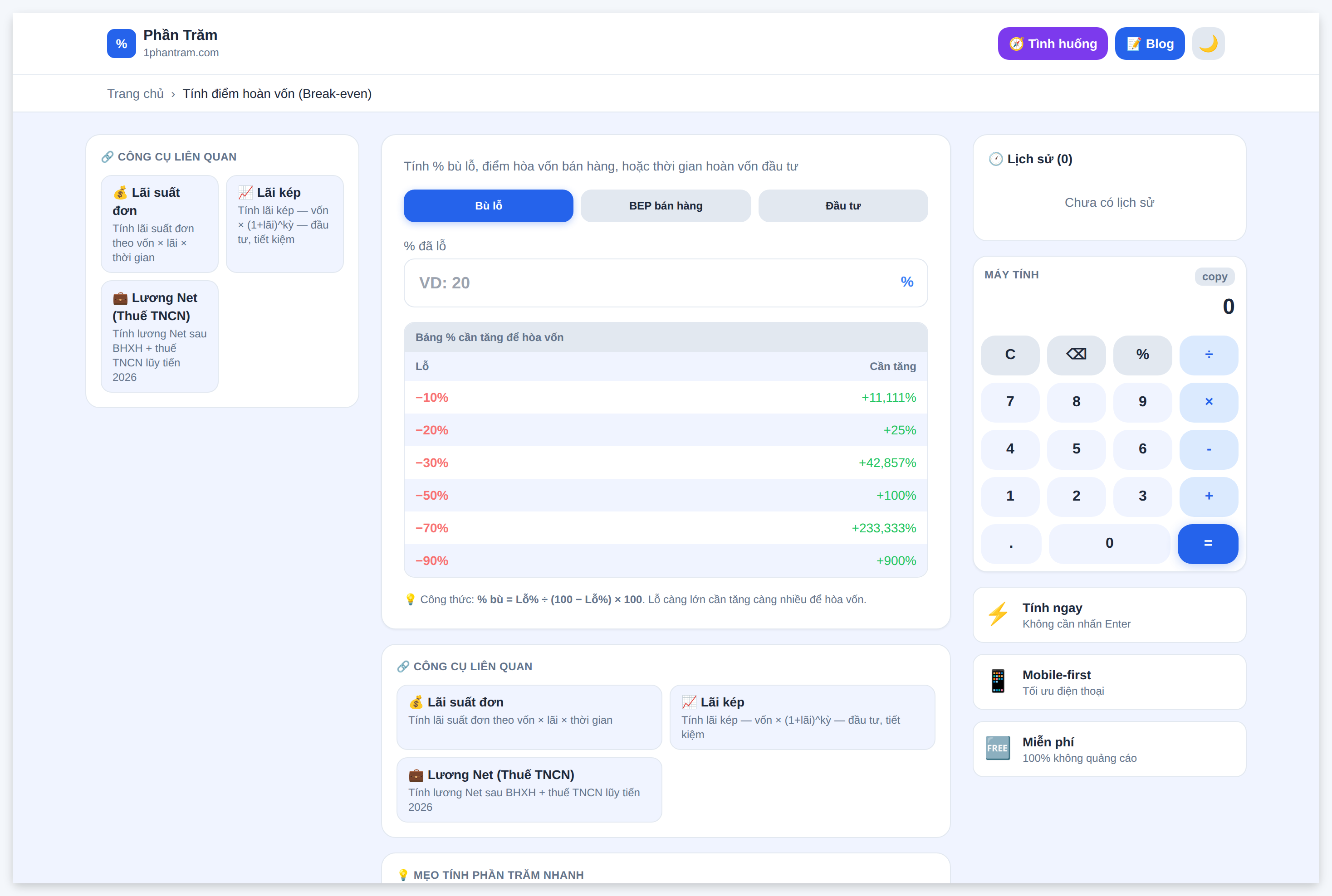This screenshot has height=896, width=1332.
Task: Click the calculator equals key
Action: click(1208, 543)
